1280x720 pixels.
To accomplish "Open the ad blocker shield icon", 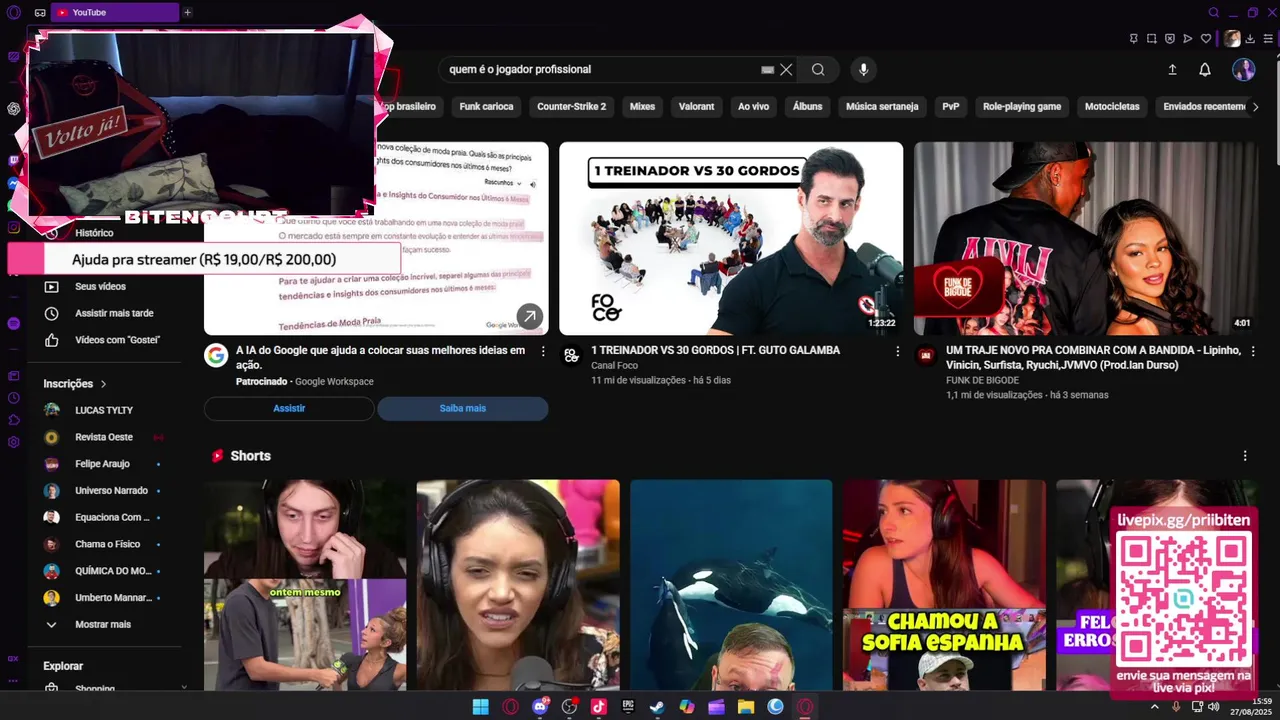I will pyautogui.click(x=1170, y=39).
